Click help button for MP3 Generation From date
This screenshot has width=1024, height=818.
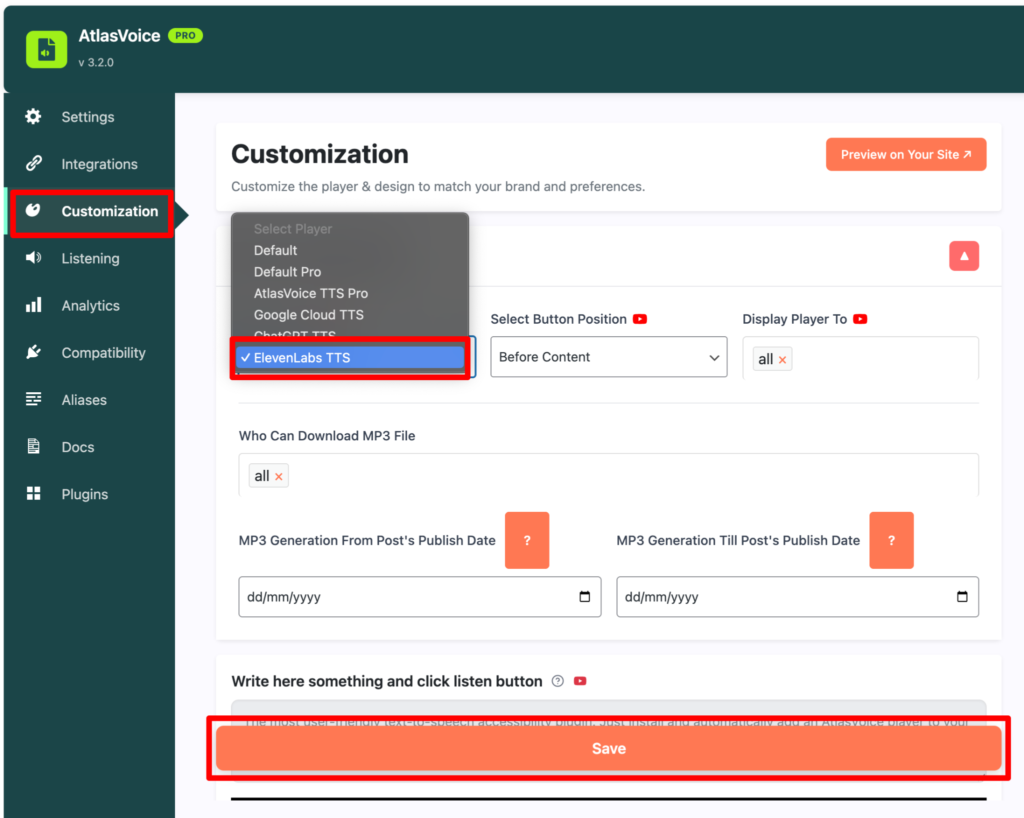pos(527,541)
